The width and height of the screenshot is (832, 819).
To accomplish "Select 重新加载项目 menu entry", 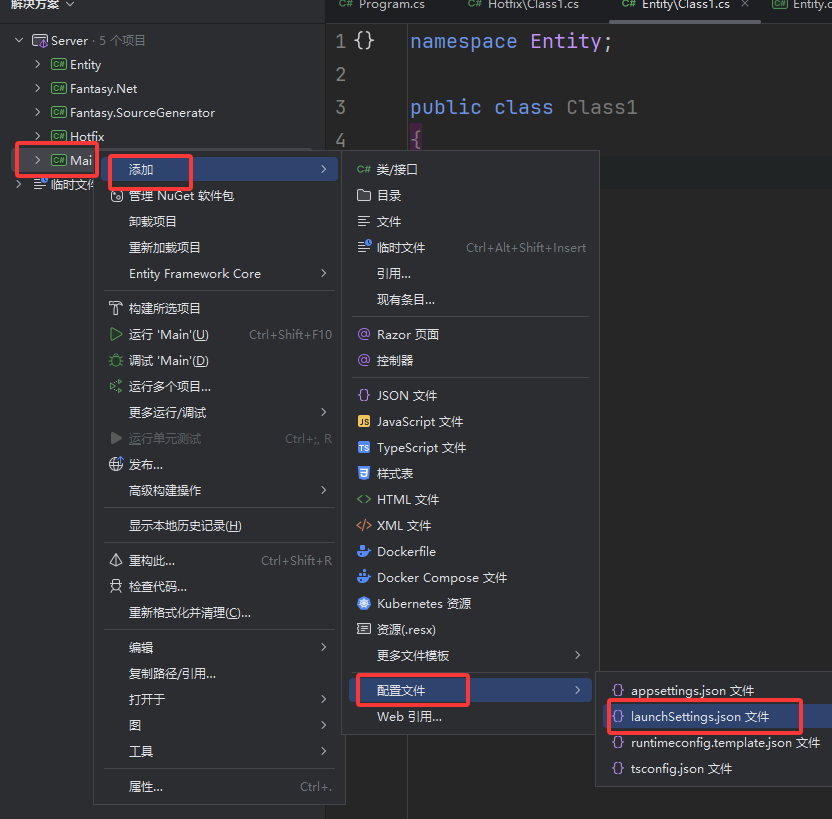I will coord(220,247).
